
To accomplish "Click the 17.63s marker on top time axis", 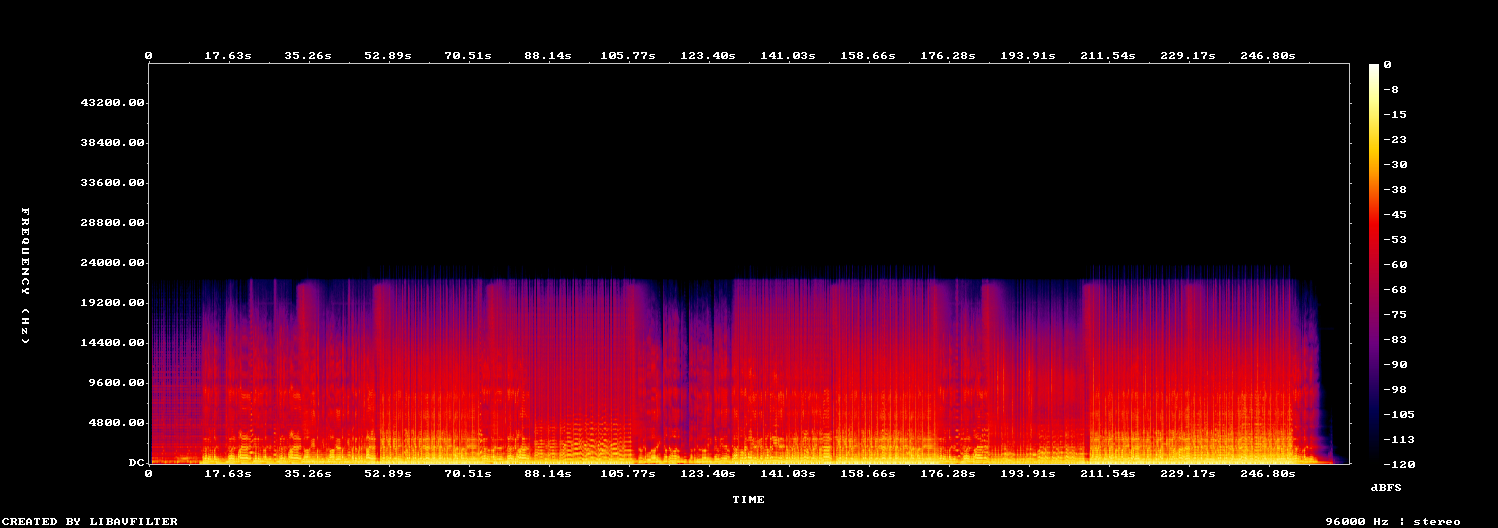I will [x=228, y=56].
